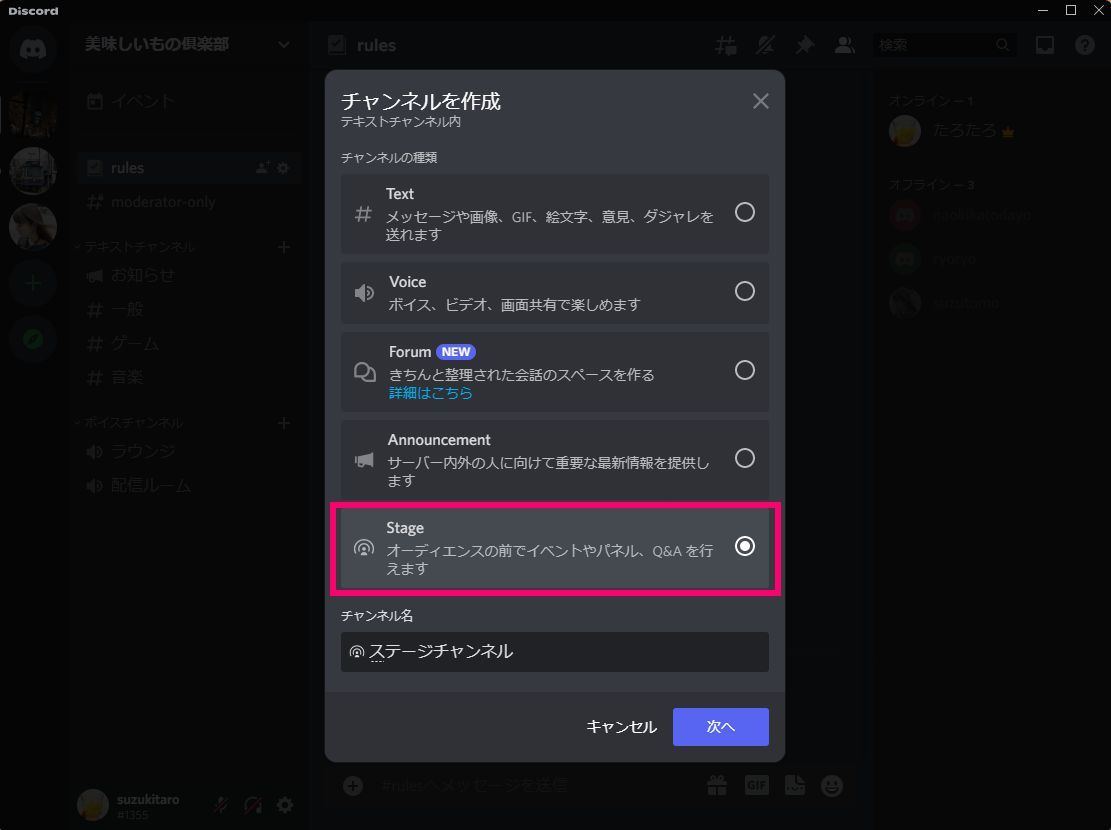
Task: Click the Voice channel type speaker icon
Action: pos(364,293)
